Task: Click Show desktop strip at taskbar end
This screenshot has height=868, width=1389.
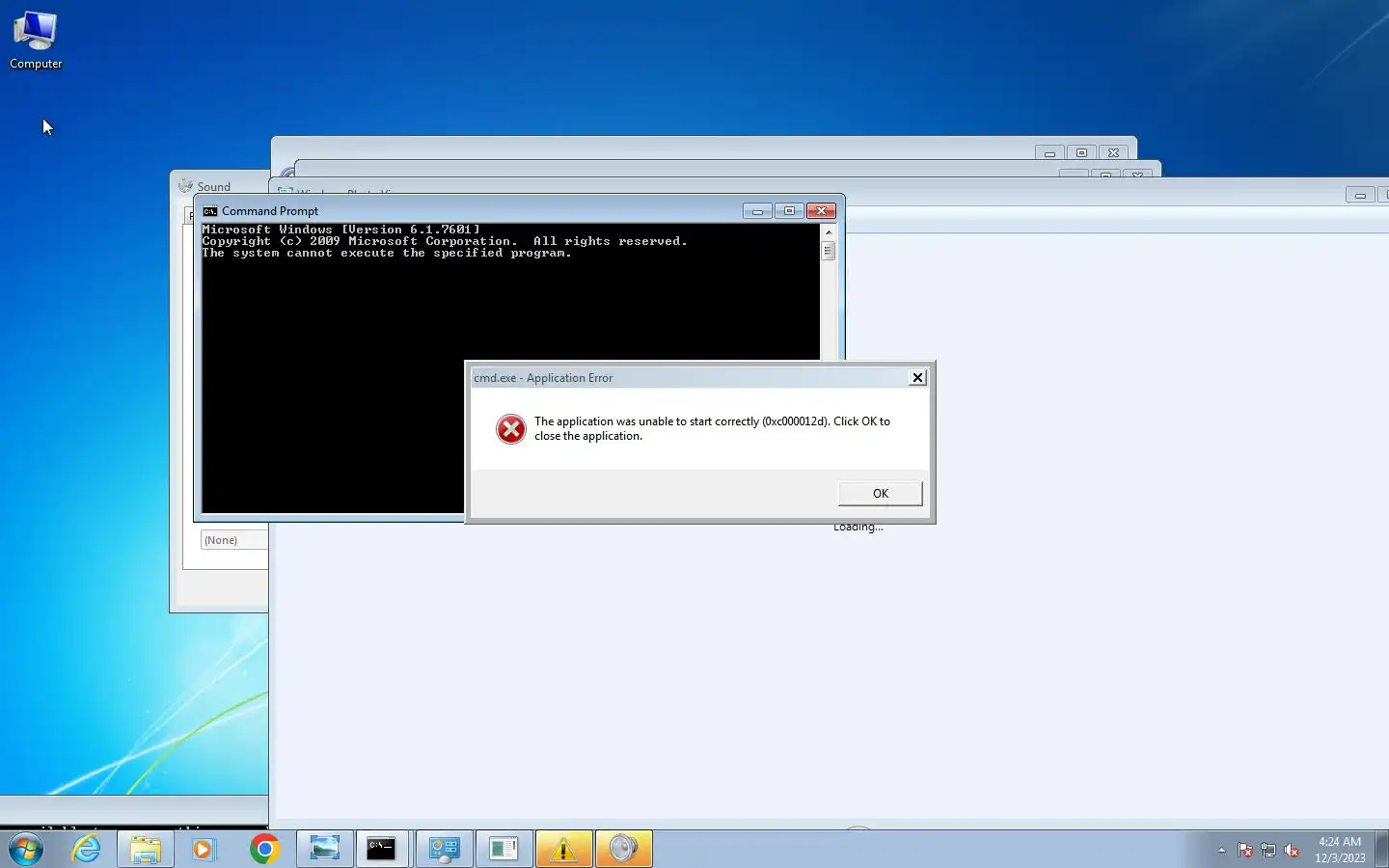Action: tap(1381, 849)
